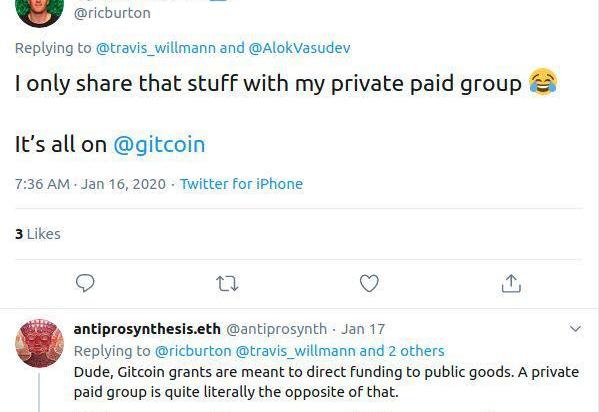Open the antiprosynthesis.eth display name
Viewport: 599px width, 412px height.
tap(147, 329)
